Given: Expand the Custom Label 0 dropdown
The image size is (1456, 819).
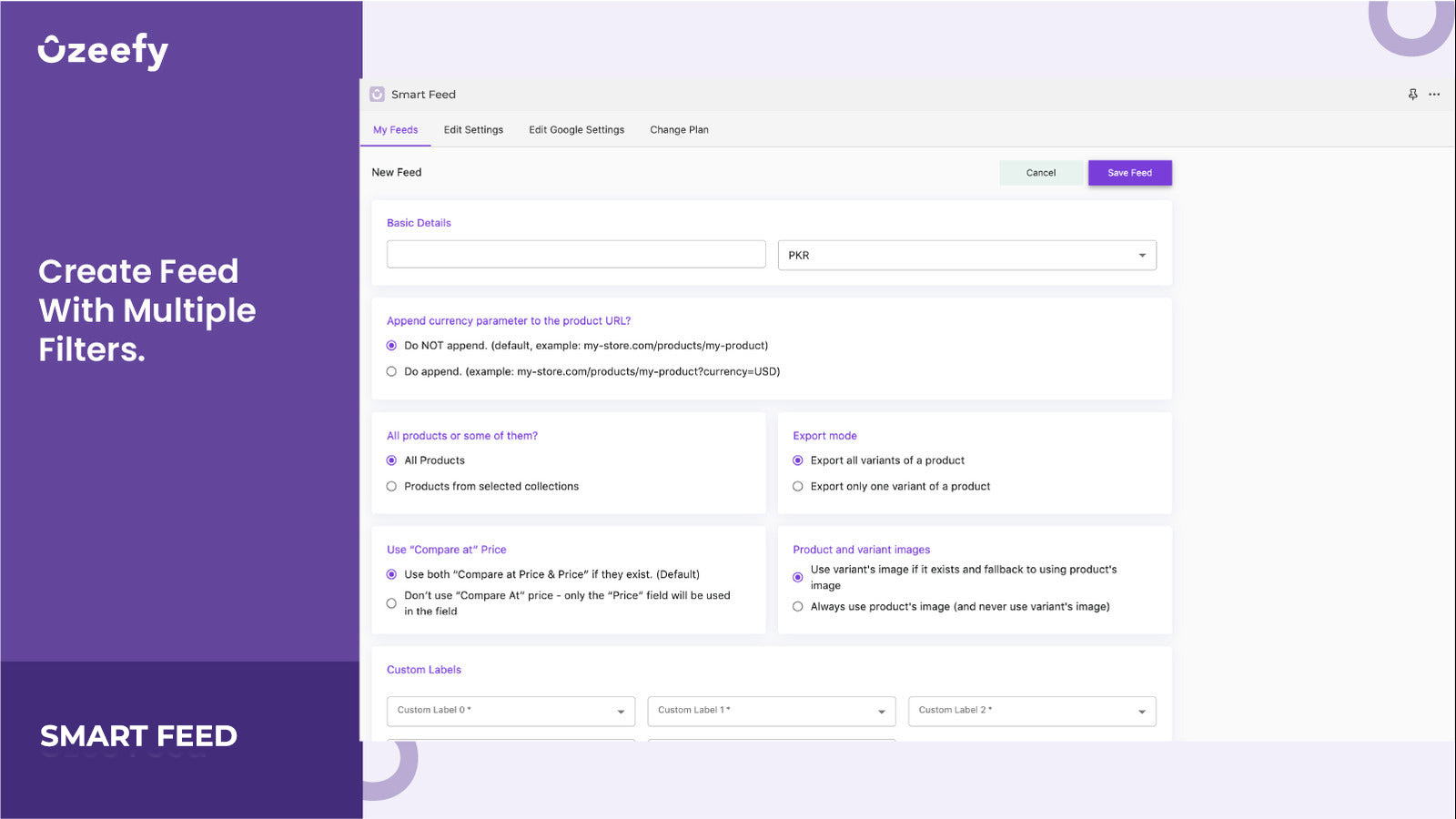Looking at the screenshot, I should [x=621, y=711].
